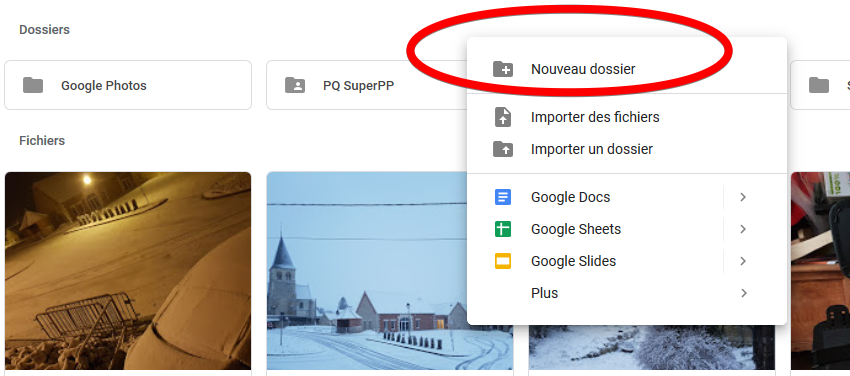Expand the Google Sheets submenu arrow
The image size is (850, 376).
(x=743, y=229)
